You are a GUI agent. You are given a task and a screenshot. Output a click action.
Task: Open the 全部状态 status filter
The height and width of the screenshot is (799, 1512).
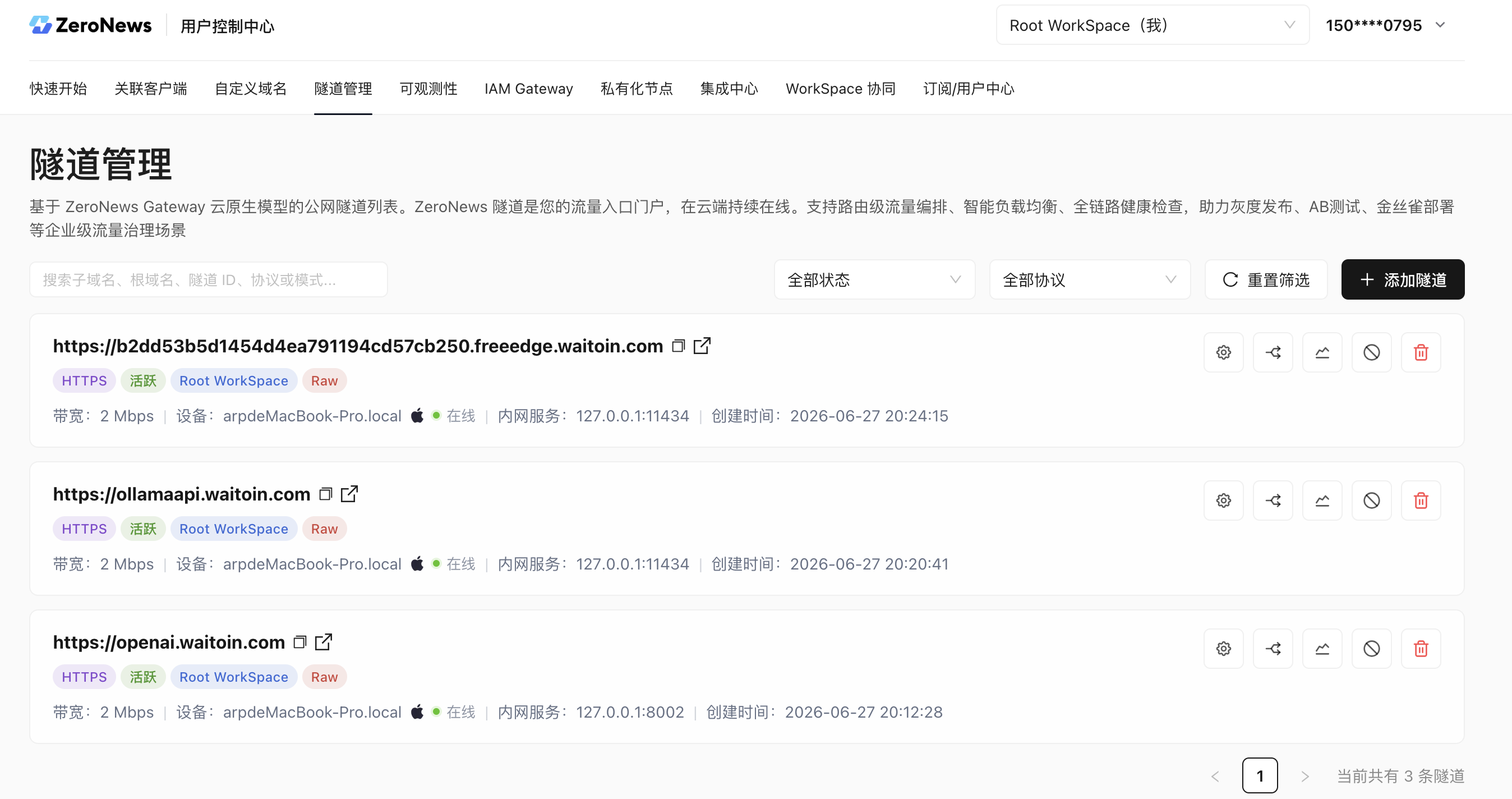point(874,279)
